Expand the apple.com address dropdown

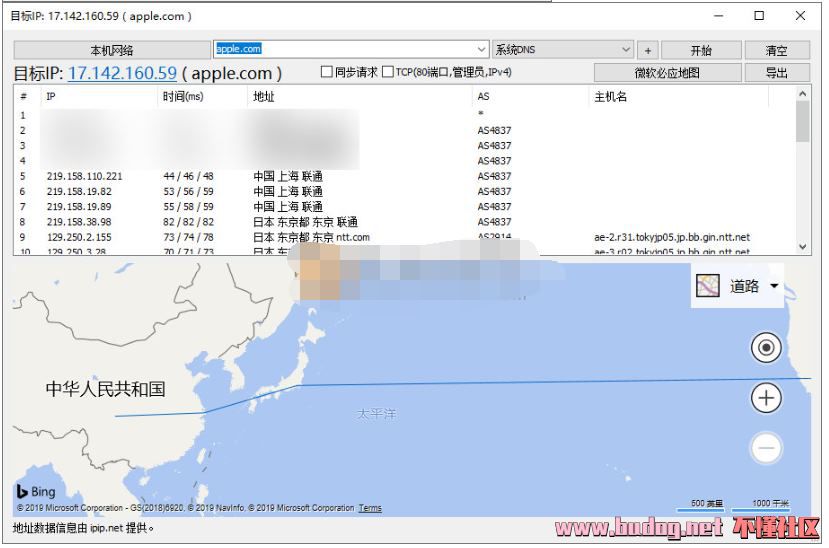click(x=482, y=49)
